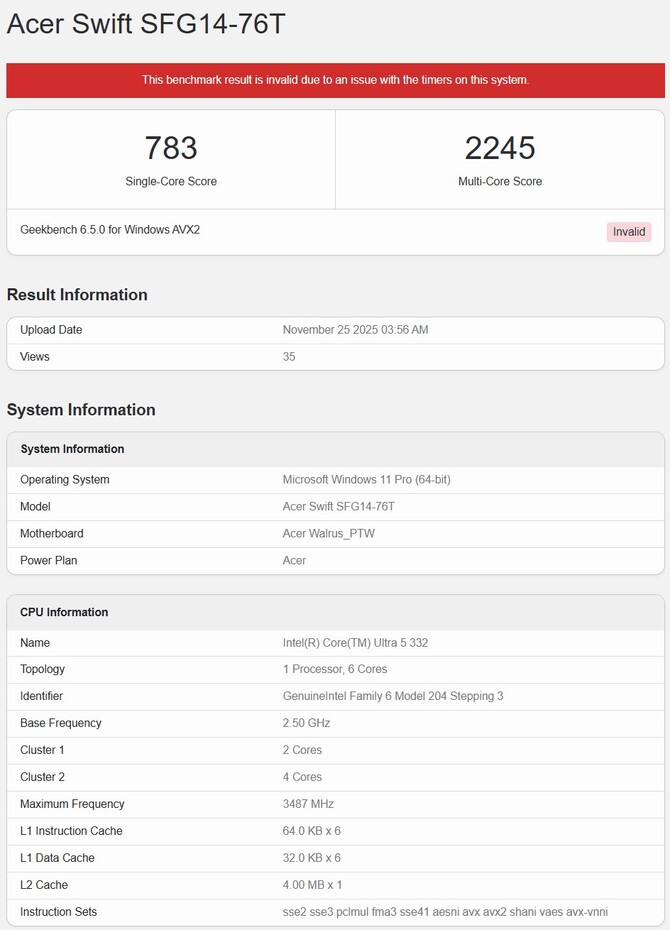This screenshot has width=670, height=930.
Task: Select the value '1 Processor, 6 Cores'
Action: [335, 669]
